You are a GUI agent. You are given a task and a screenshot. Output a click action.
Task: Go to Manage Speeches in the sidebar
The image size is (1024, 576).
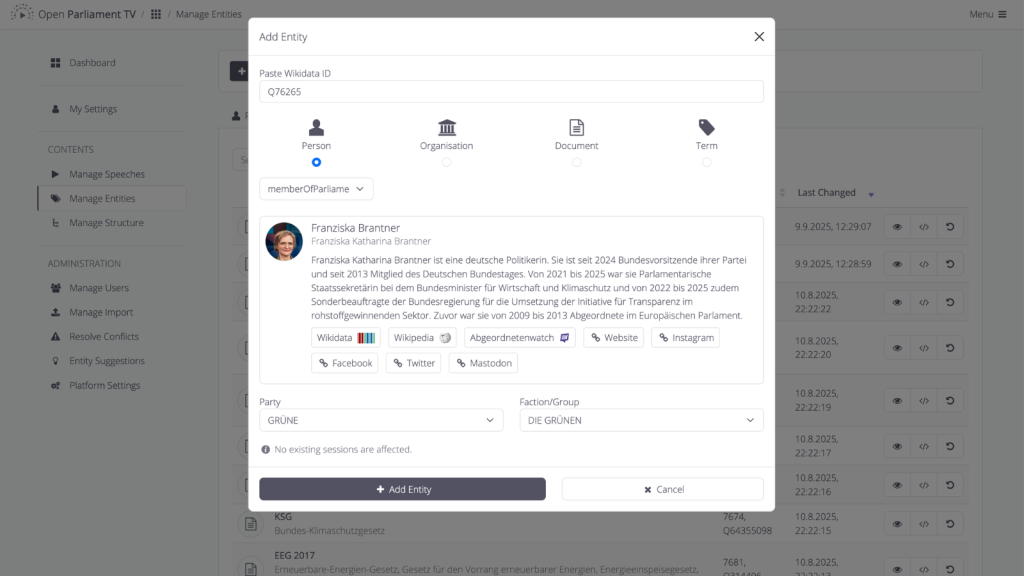[106, 174]
